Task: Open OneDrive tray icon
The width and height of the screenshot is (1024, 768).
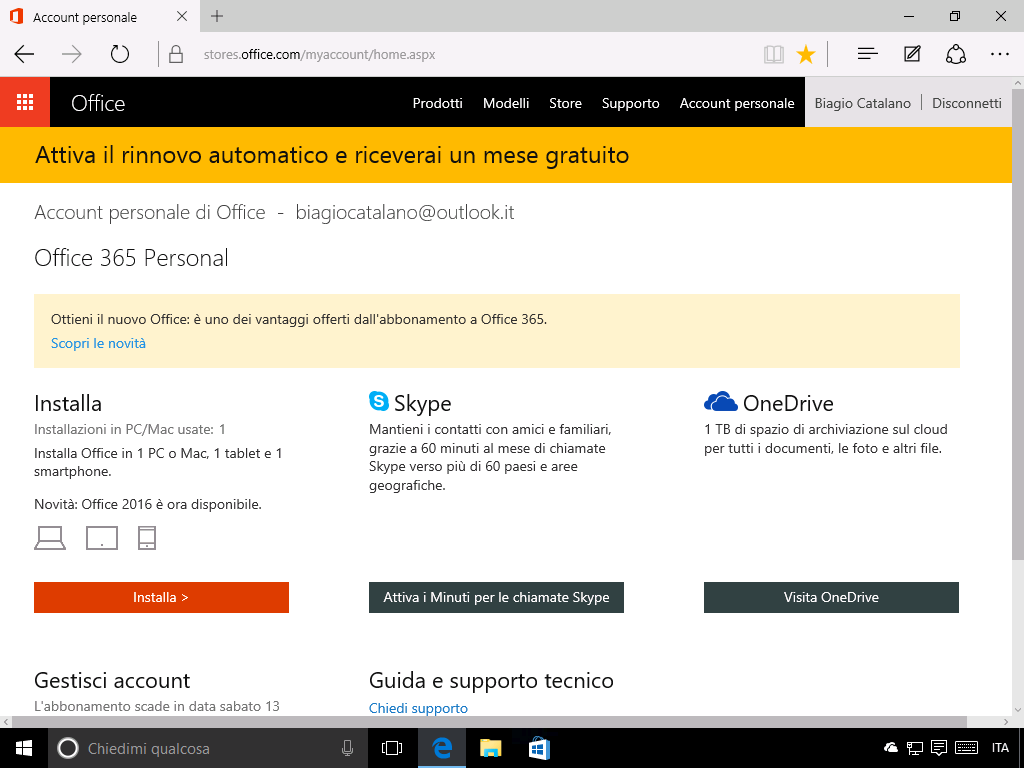Action: pyautogui.click(x=890, y=748)
